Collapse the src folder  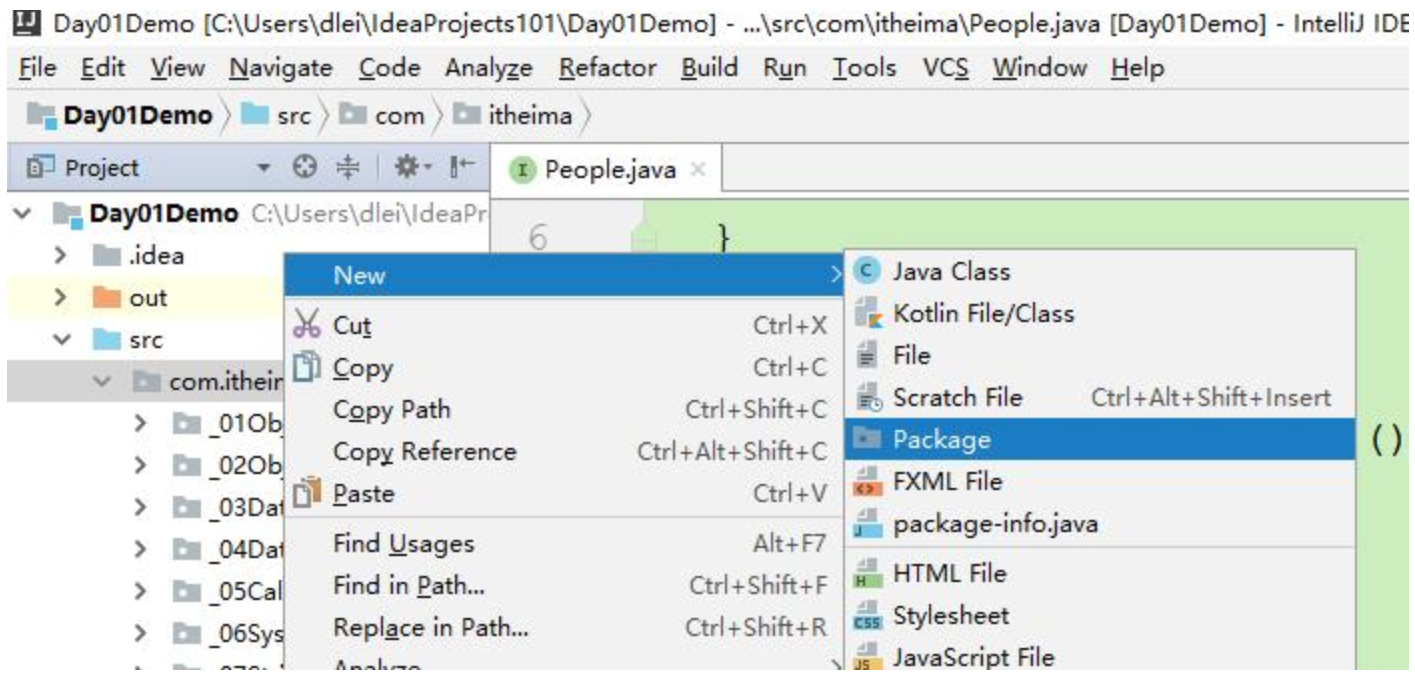point(62,340)
